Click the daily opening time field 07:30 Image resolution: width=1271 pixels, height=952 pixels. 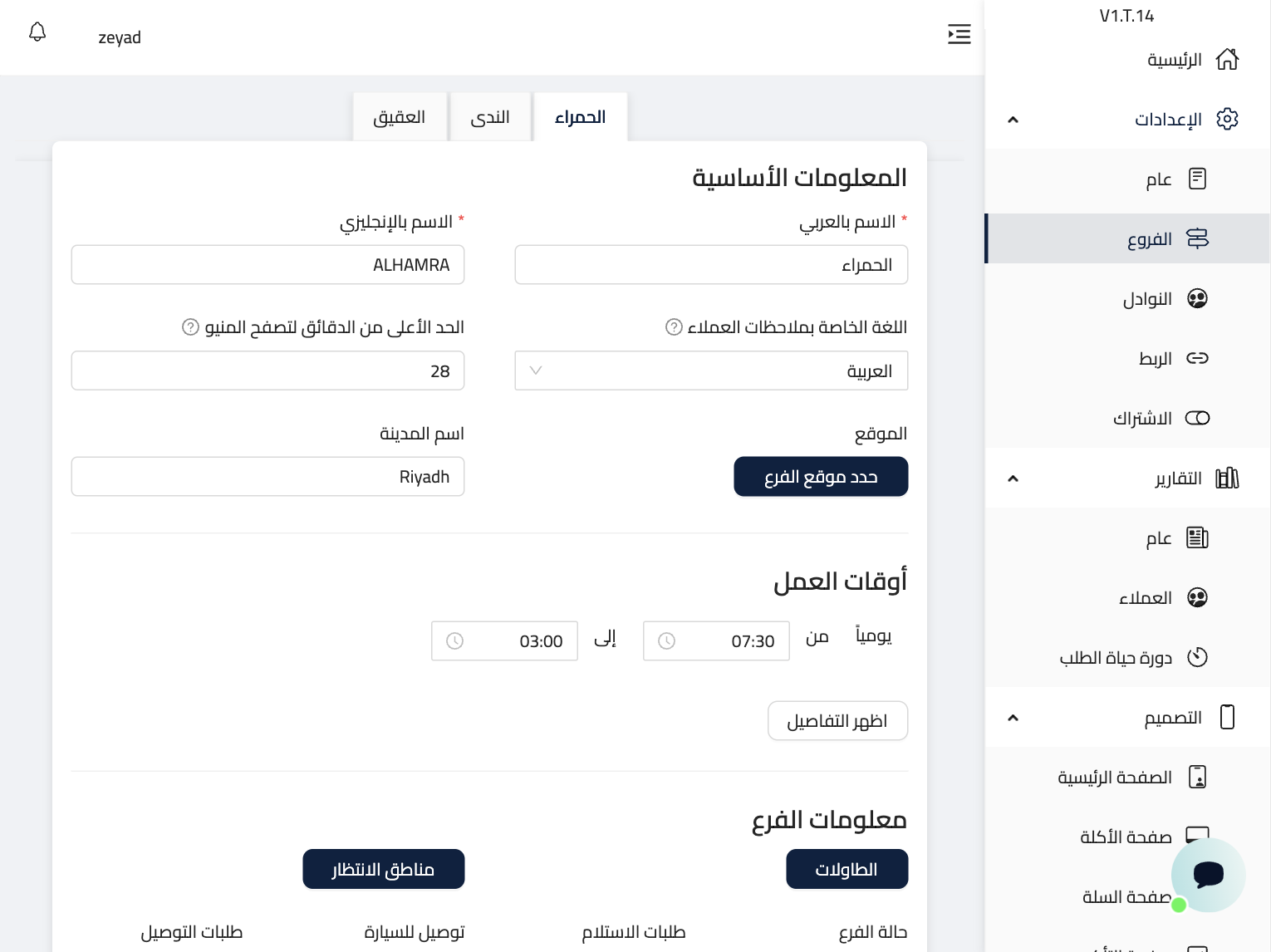(x=716, y=641)
